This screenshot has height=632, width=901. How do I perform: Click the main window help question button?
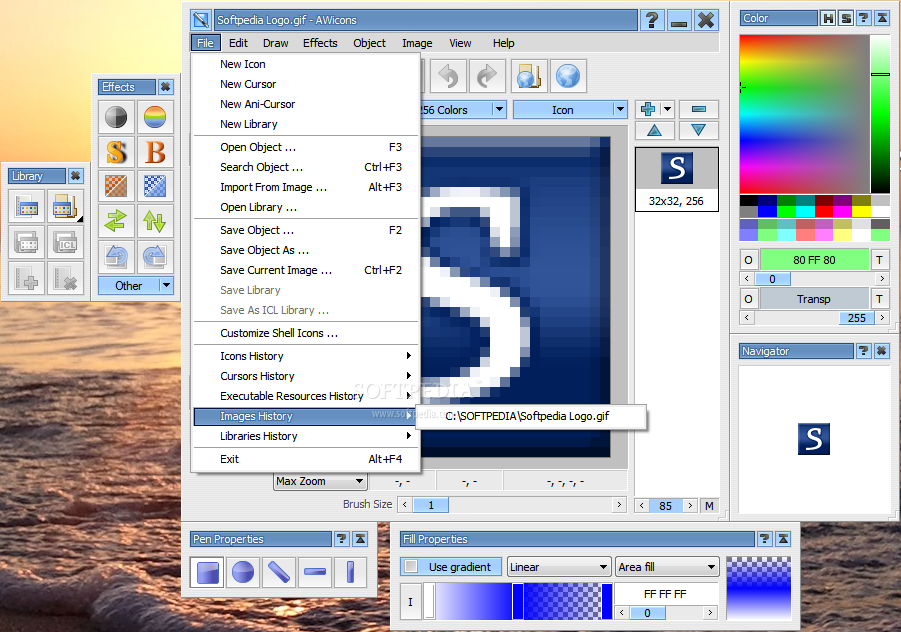[652, 20]
